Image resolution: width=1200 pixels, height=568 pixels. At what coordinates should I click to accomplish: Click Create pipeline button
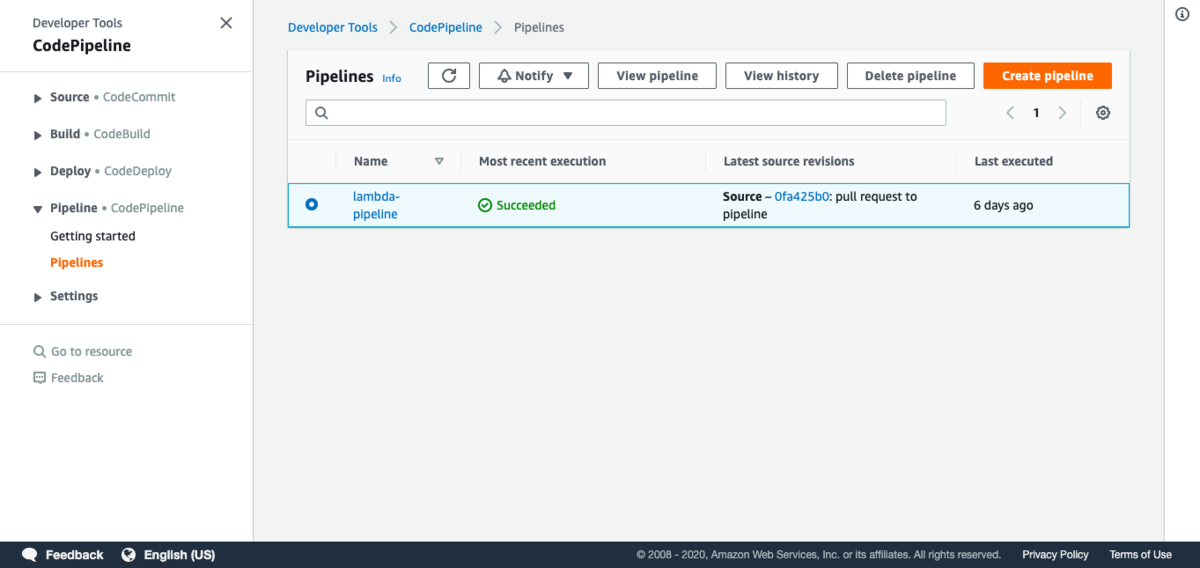pyautogui.click(x=1047, y=76)
